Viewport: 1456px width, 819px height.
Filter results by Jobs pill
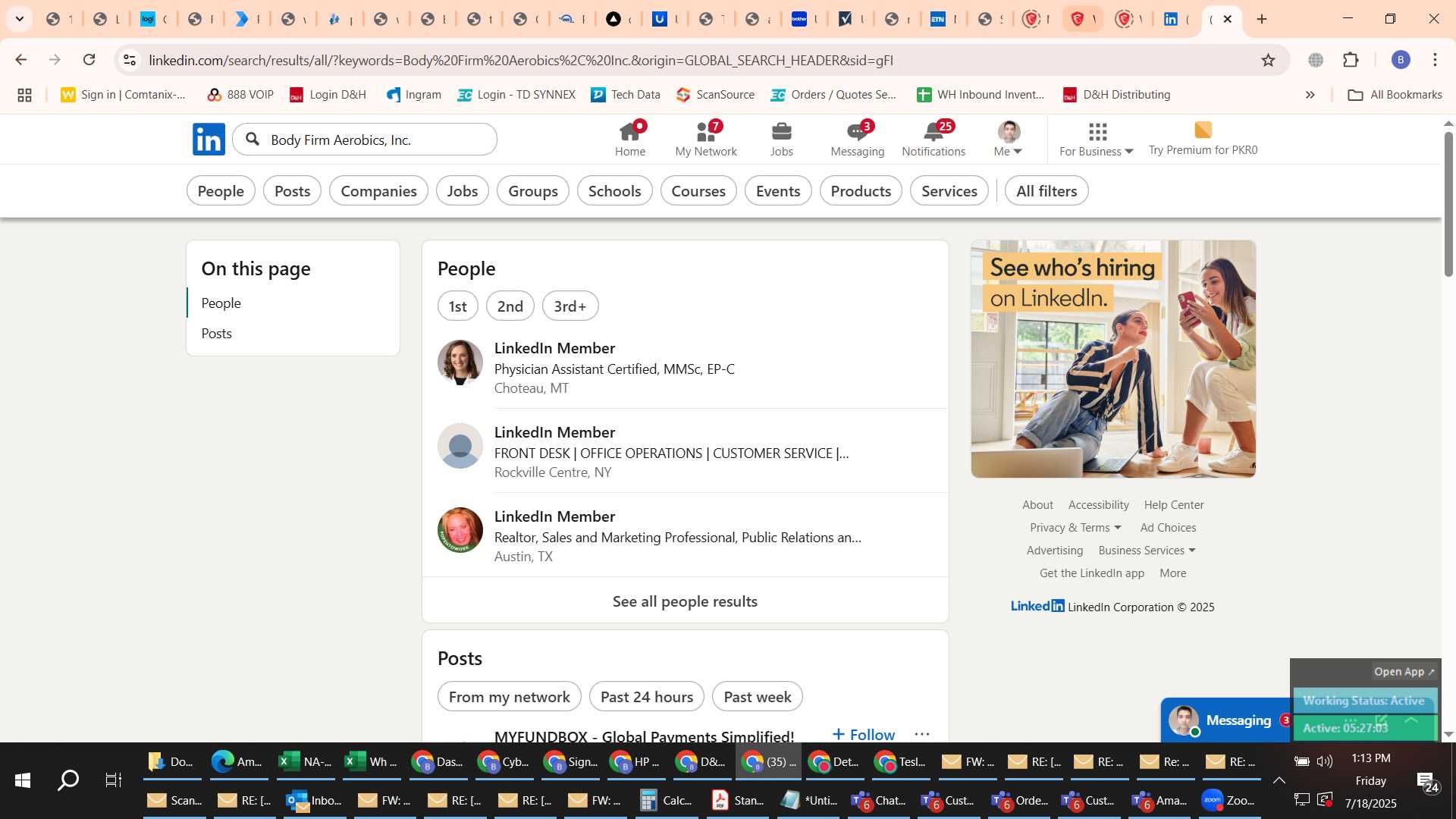pos(462,191)
